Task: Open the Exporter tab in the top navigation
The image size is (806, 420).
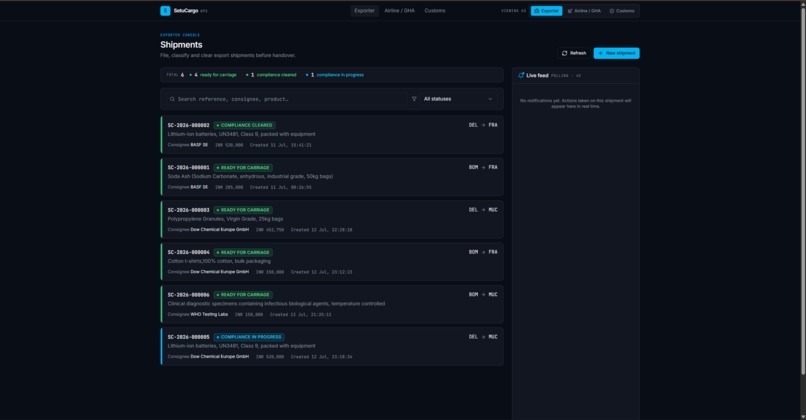Action: (364, 11)
